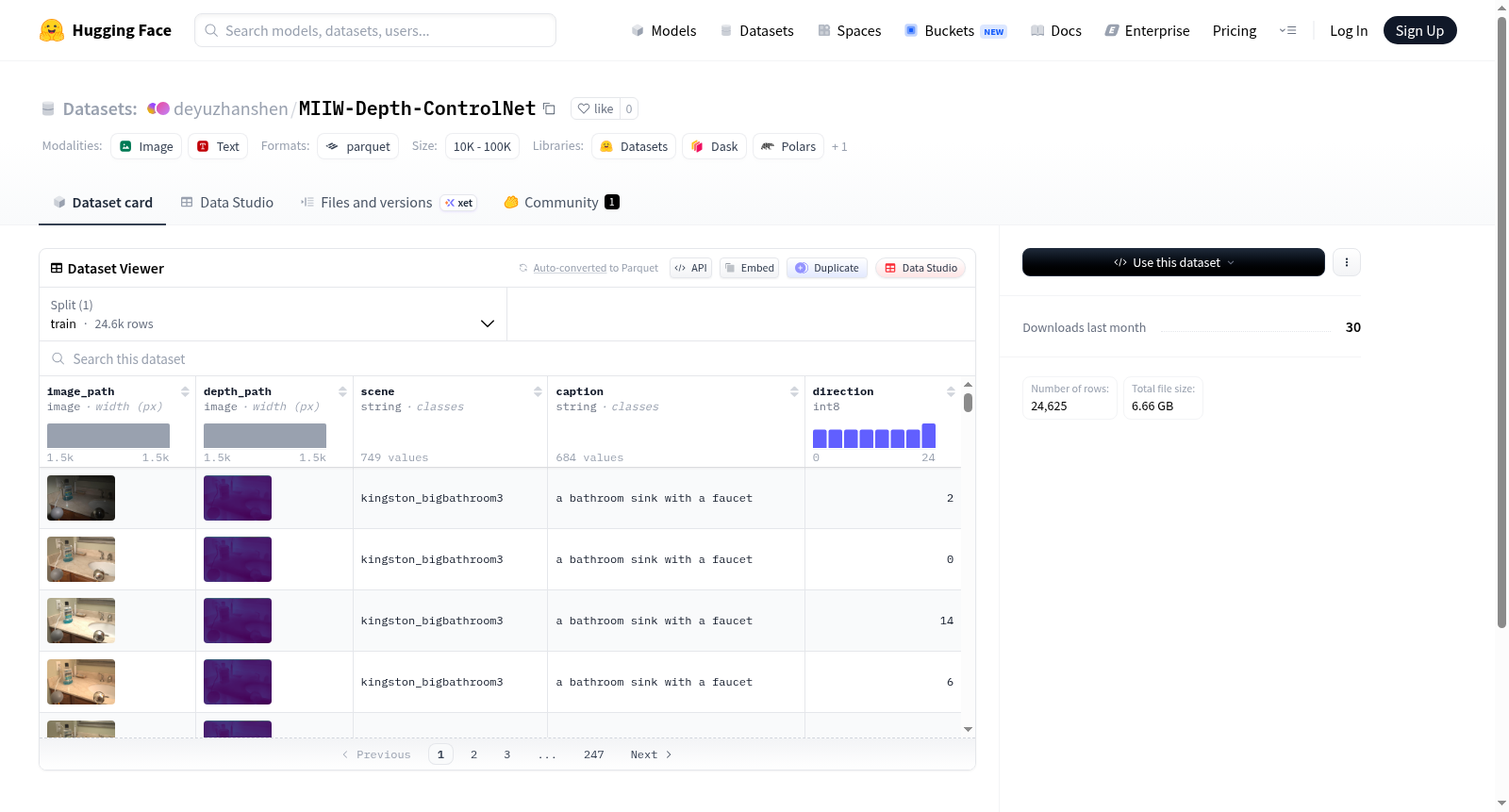Select the Datasets library tag
The image size is (1509, 812).
point(634,146)
